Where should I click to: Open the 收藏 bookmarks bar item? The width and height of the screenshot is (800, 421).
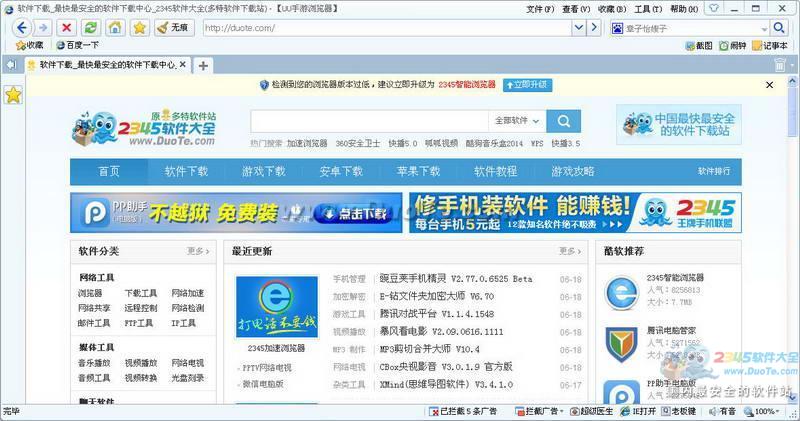pyautogui.click(x=30, y=45)
